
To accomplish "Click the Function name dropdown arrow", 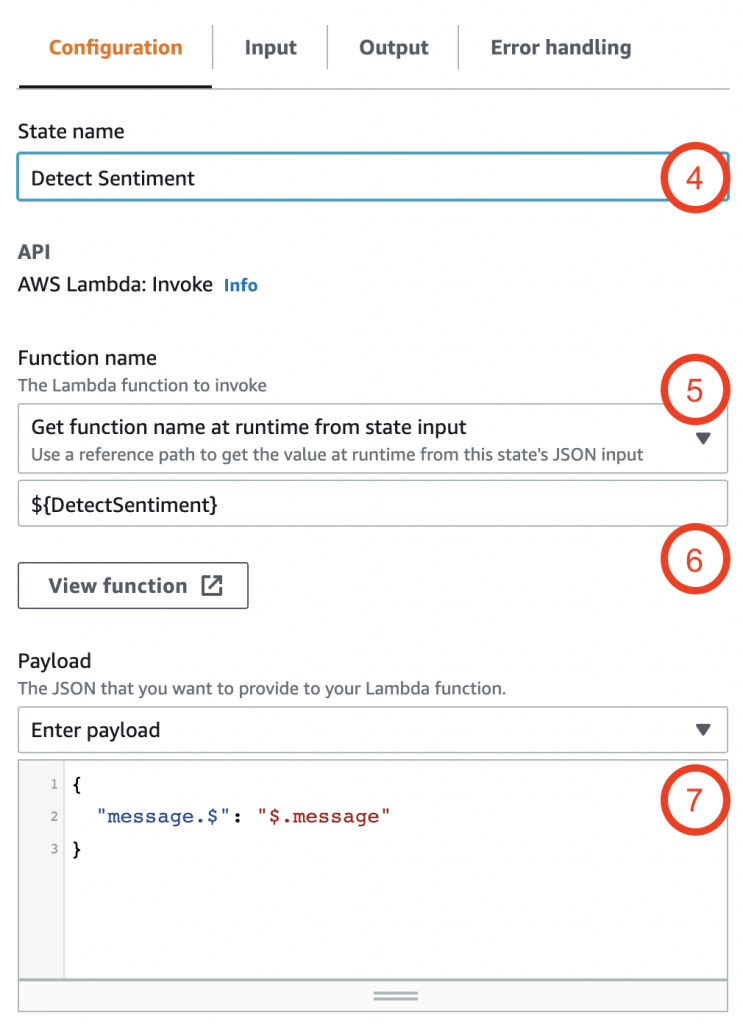I will pos(703,438).
